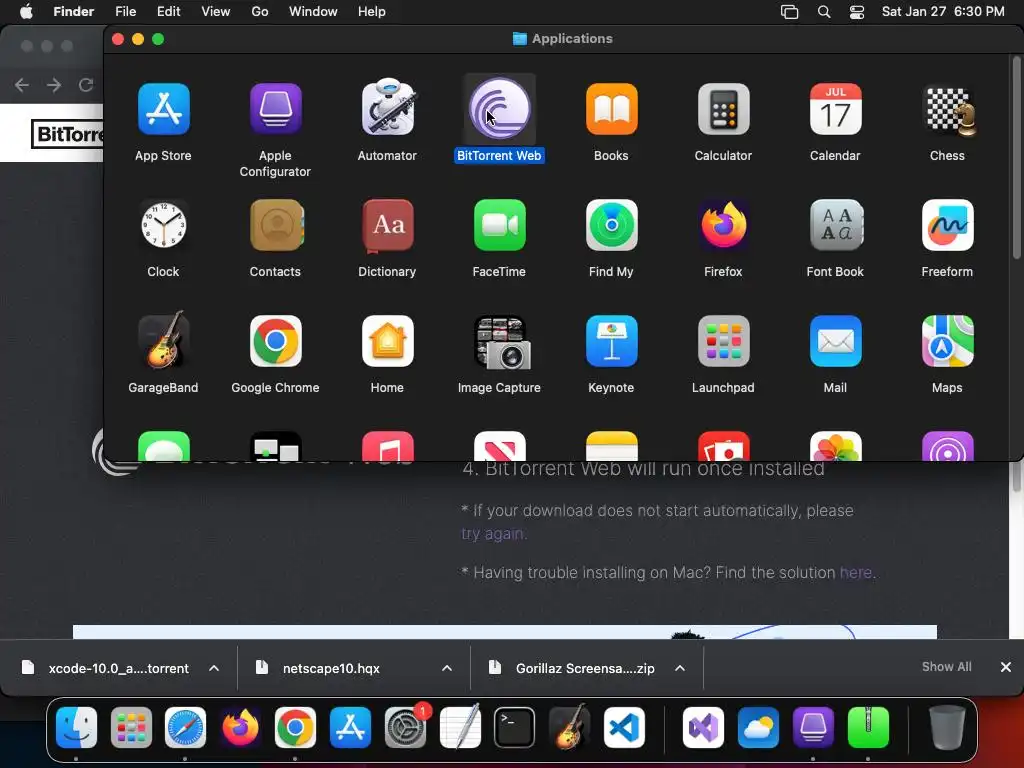Click the menu bar date and time

click(943, 12)
